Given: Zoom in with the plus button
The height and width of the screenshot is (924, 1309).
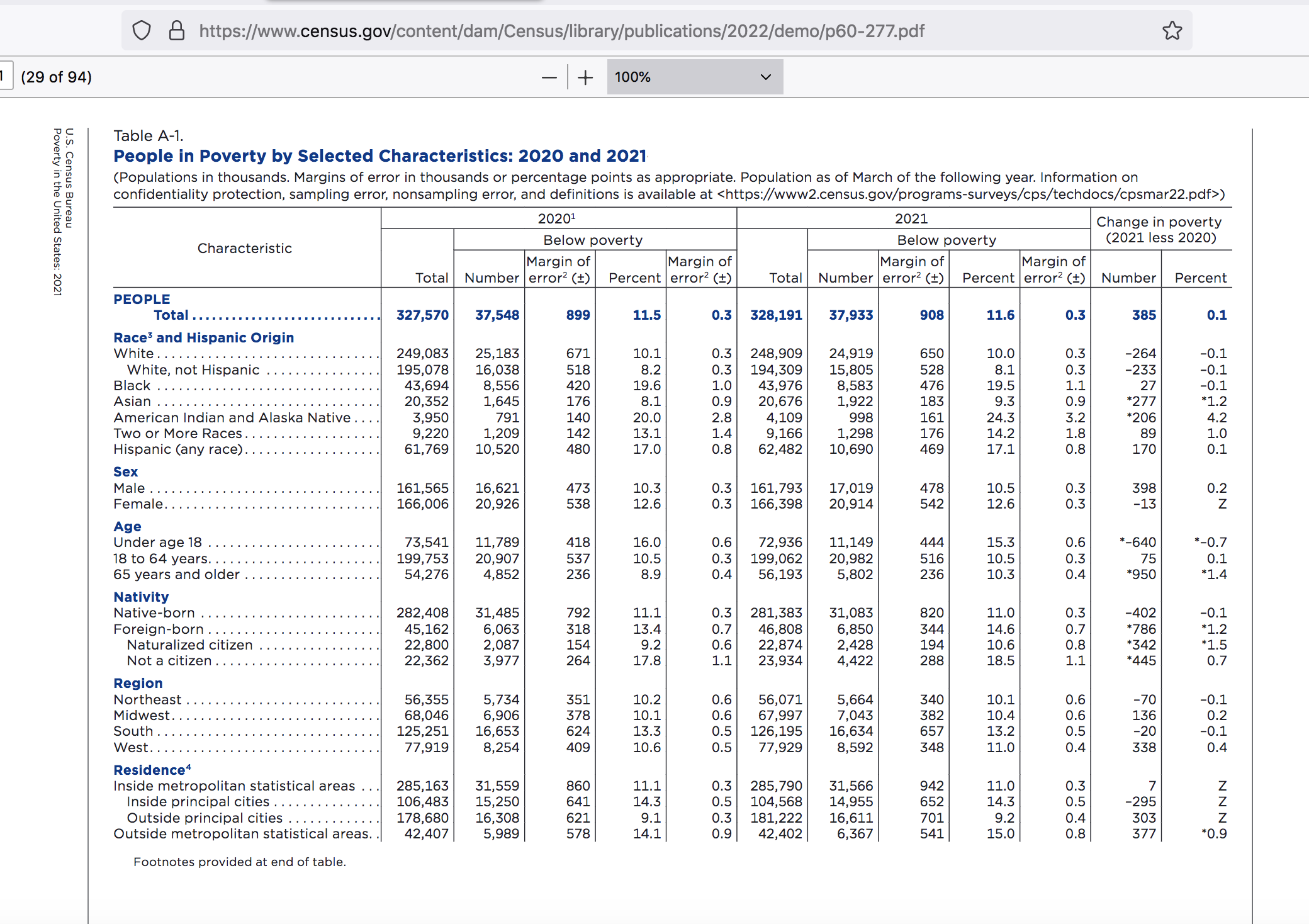Looking at the screenshot, I should (585, 77).
